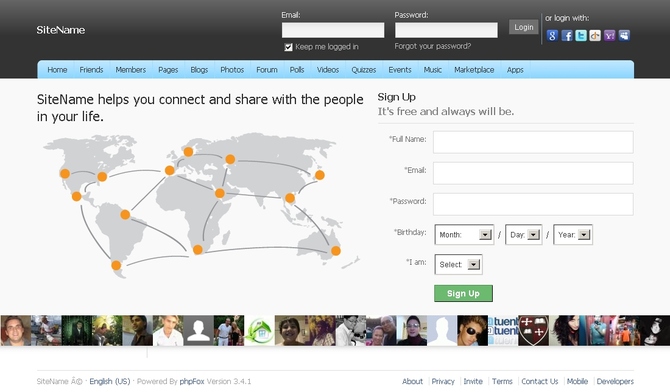Focus the Full Name field in the sign-up form
This screenshot has width=670, height=392.
[533, 142]
